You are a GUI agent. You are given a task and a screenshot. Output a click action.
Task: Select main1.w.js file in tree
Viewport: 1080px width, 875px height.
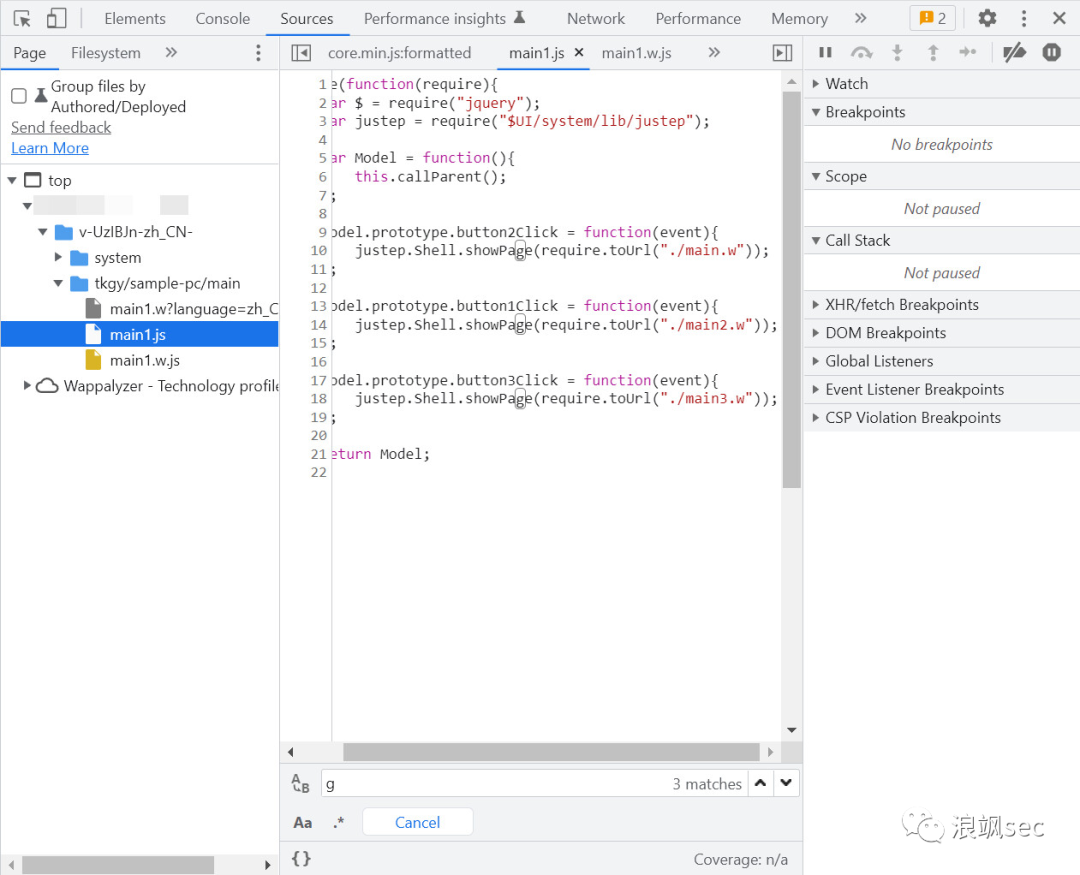(x=133, y=360)
